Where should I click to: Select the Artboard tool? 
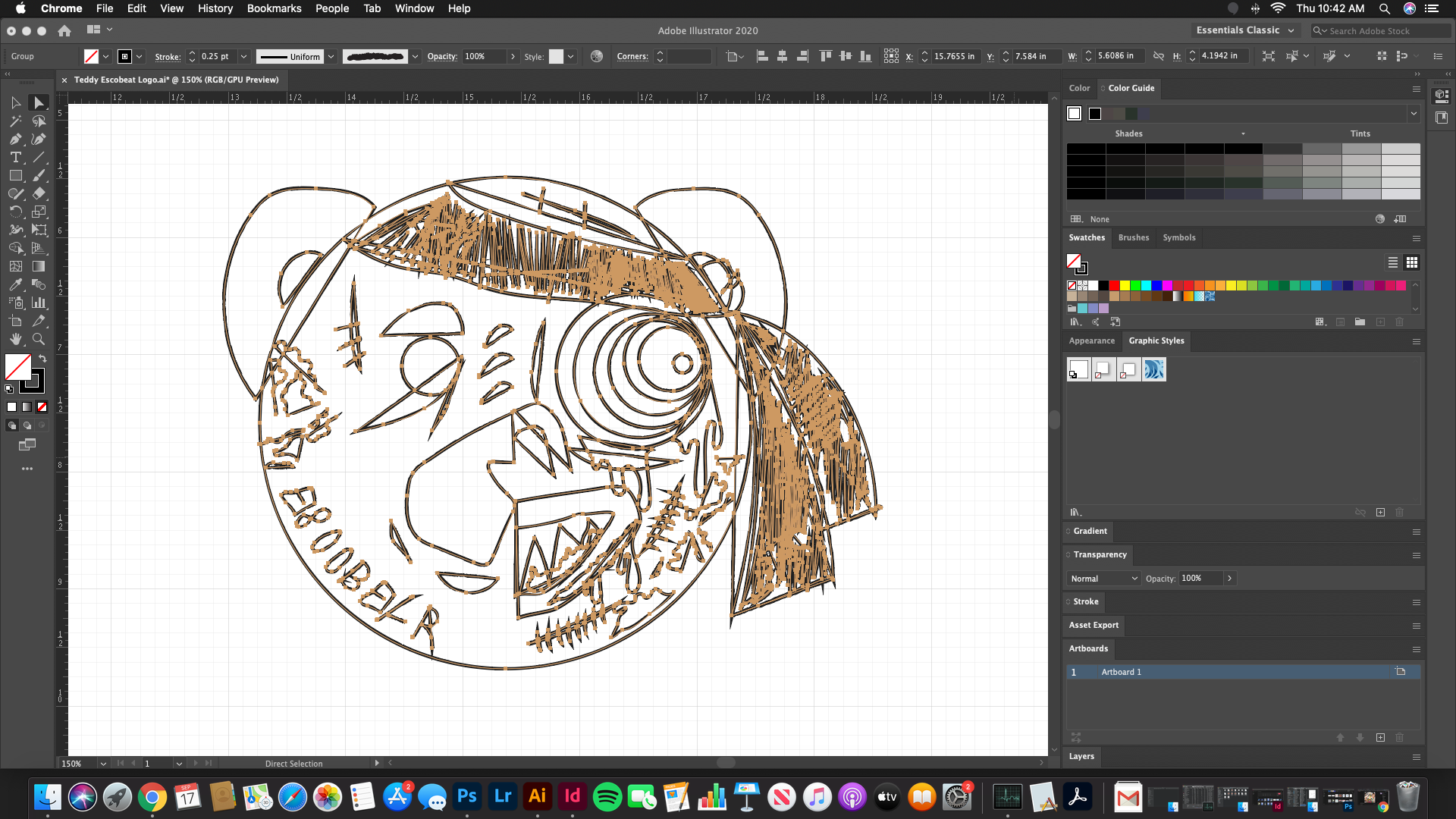(16, 321)
